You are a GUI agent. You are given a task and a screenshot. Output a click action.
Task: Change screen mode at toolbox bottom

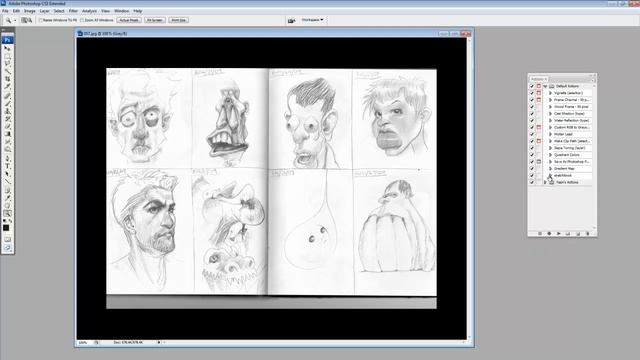pyautogui.click(x=7, y=247)
